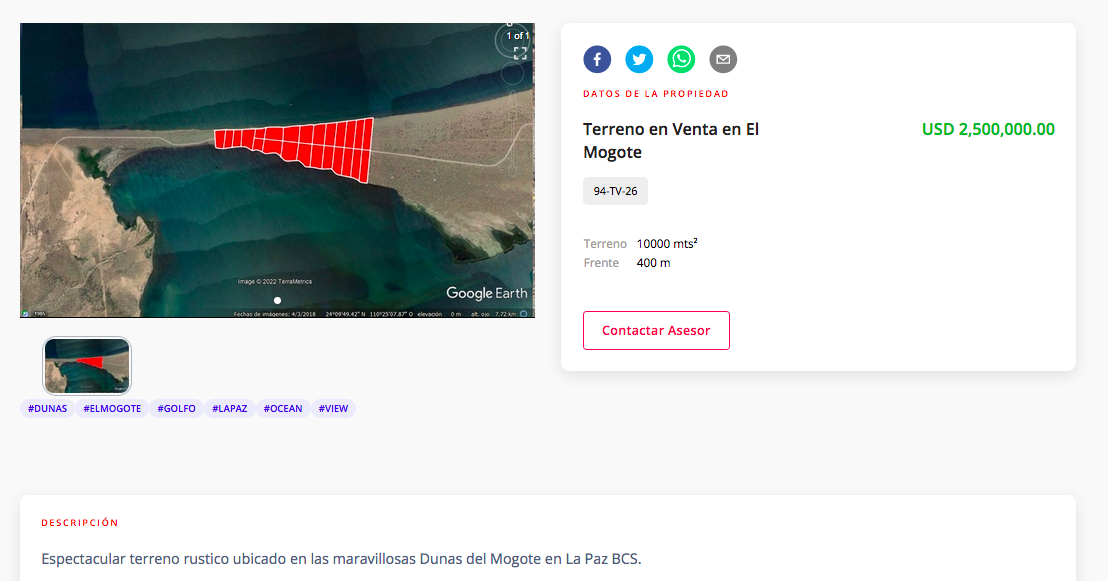This screenshot has width=1108, height=581.
Task: Click the 94-TV-26 property code badge
Action: [x=615, y=191]
